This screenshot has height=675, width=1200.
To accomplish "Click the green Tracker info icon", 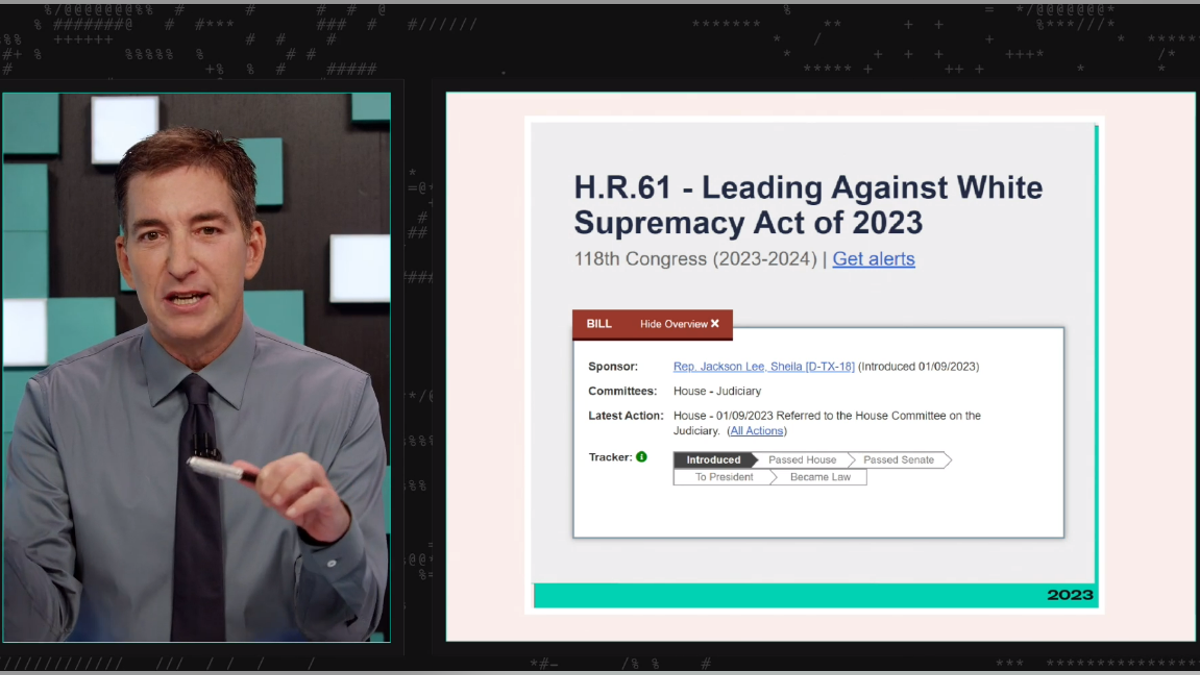I will click(642, 457).
